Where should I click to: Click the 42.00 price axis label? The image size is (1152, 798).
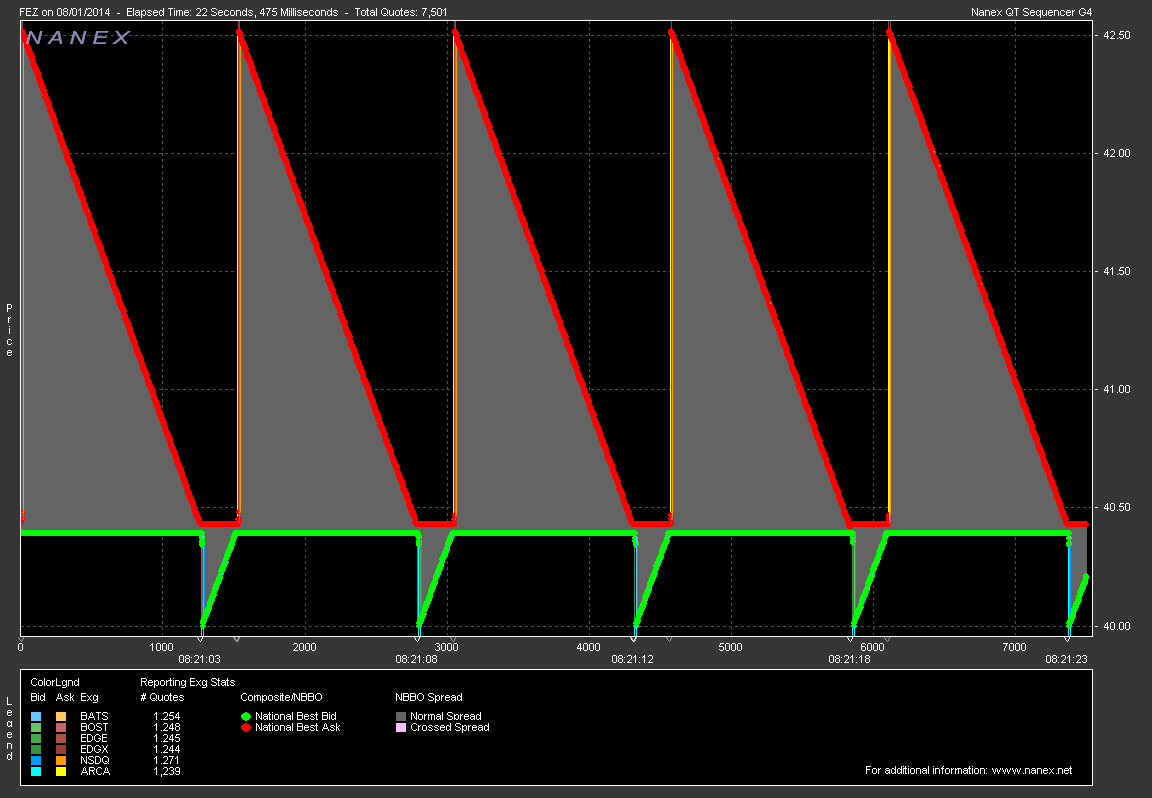click(x=1117, y=154)
